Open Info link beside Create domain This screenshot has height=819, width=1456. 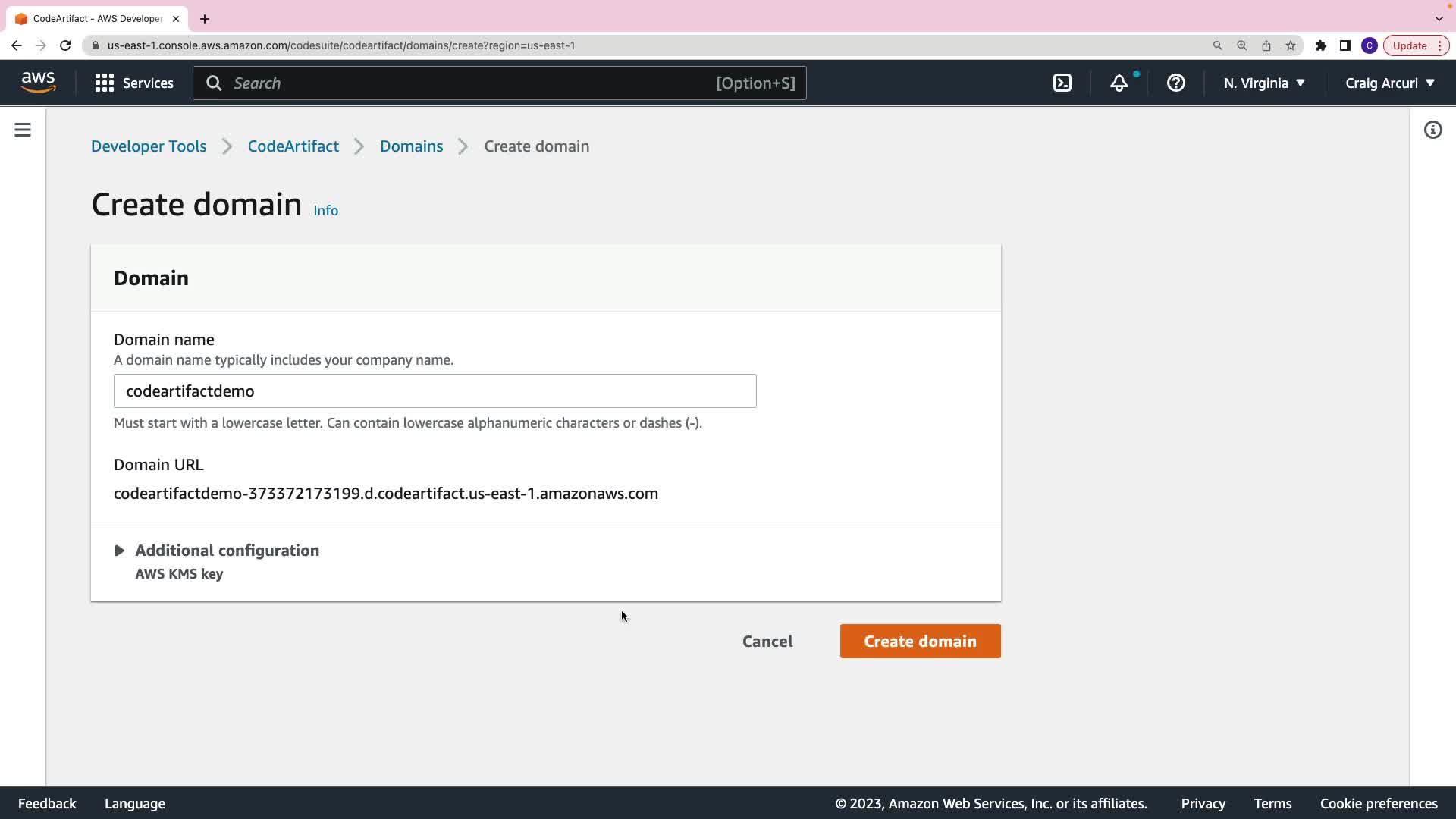[325, 211]
